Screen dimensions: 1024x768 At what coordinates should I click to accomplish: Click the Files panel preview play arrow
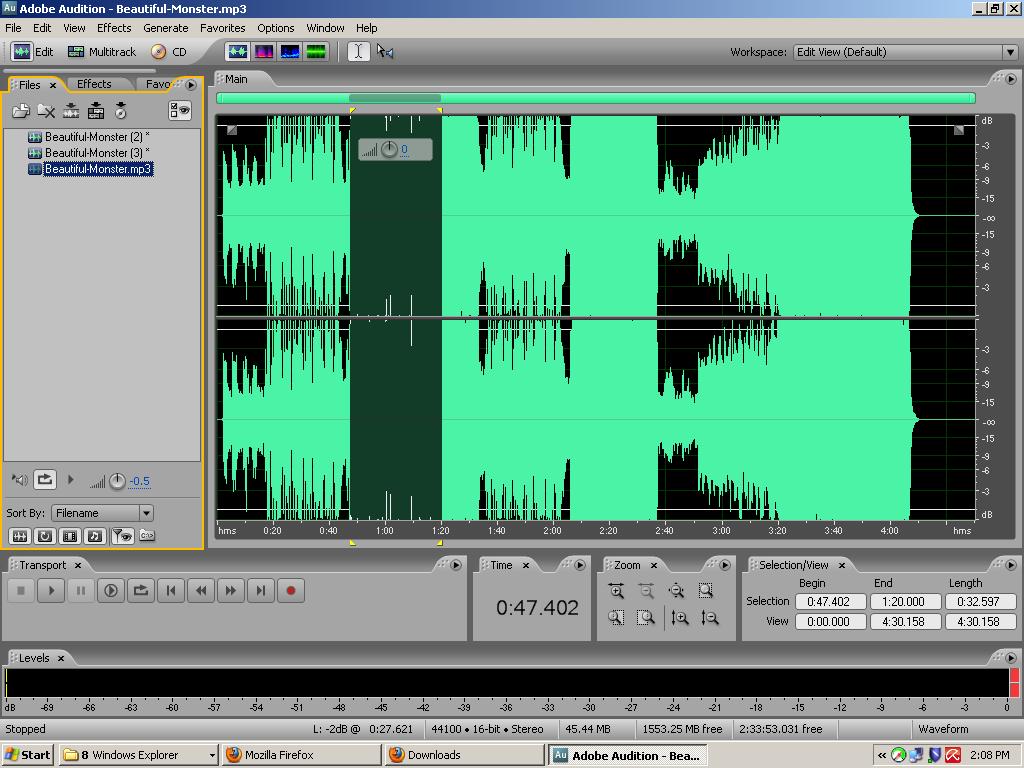pyautogui.click(x=71, y=480)
